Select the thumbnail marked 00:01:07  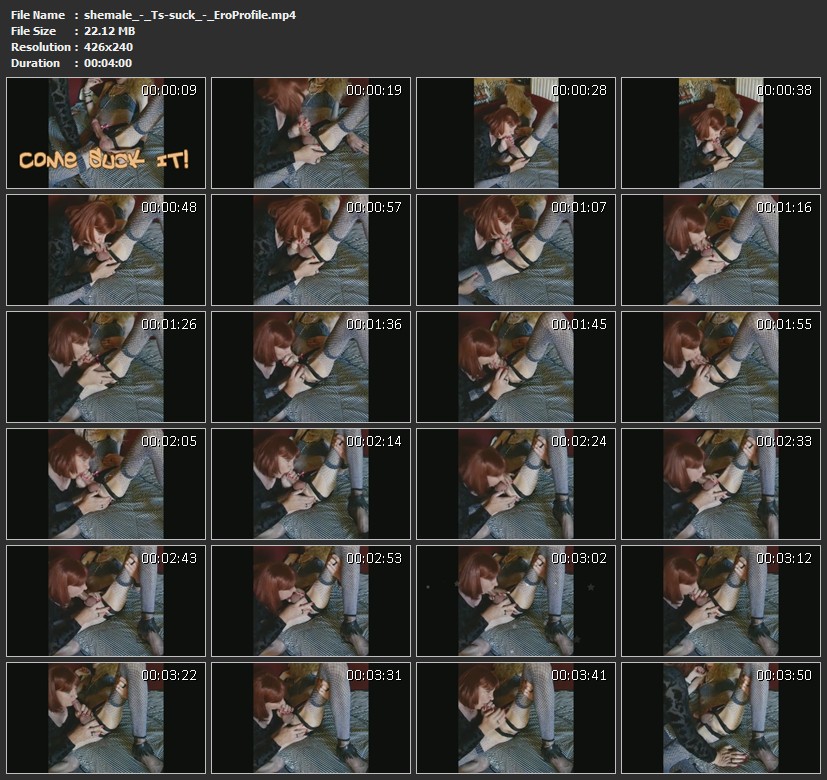516,250
